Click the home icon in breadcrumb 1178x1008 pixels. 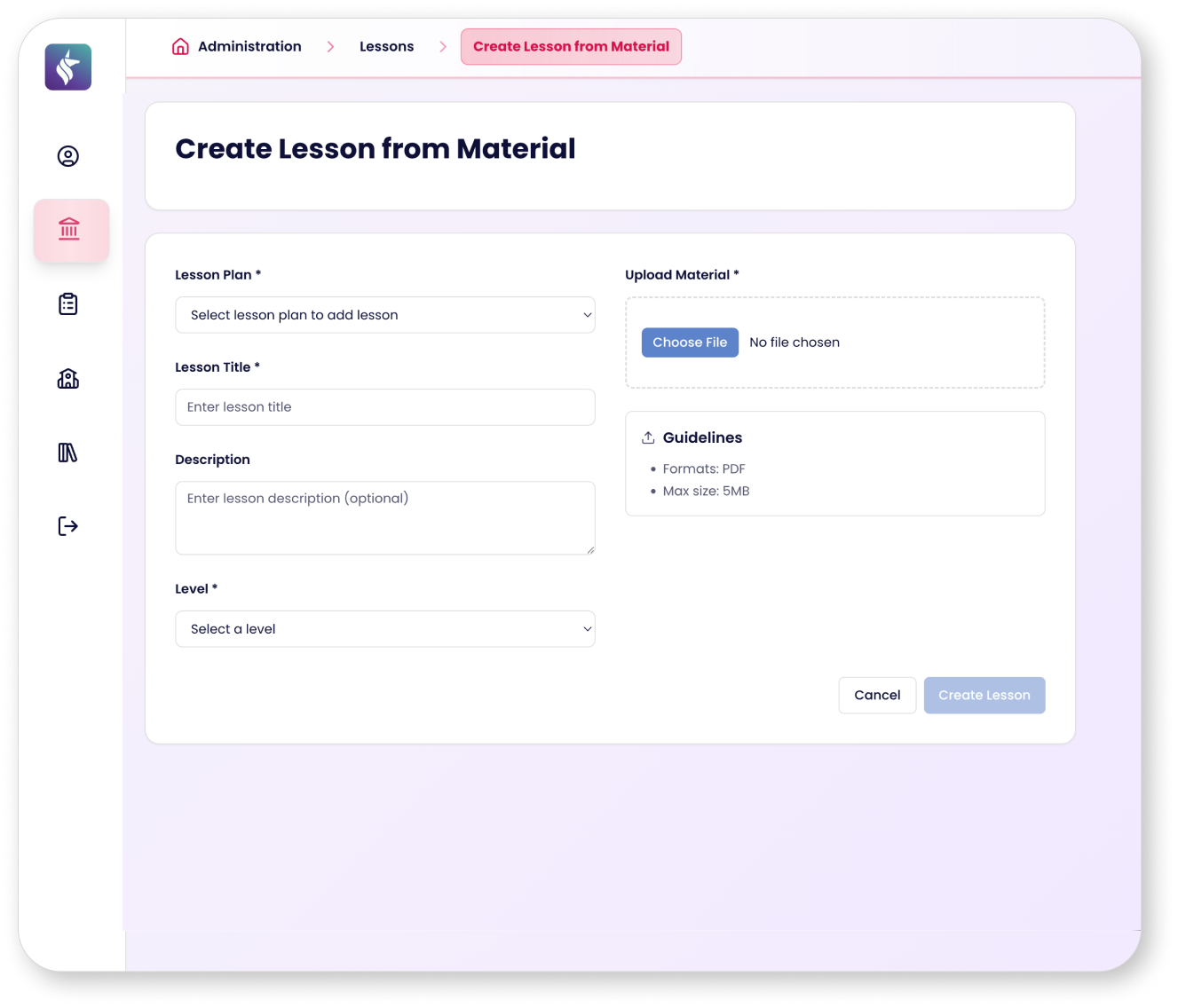coord(180,47)
